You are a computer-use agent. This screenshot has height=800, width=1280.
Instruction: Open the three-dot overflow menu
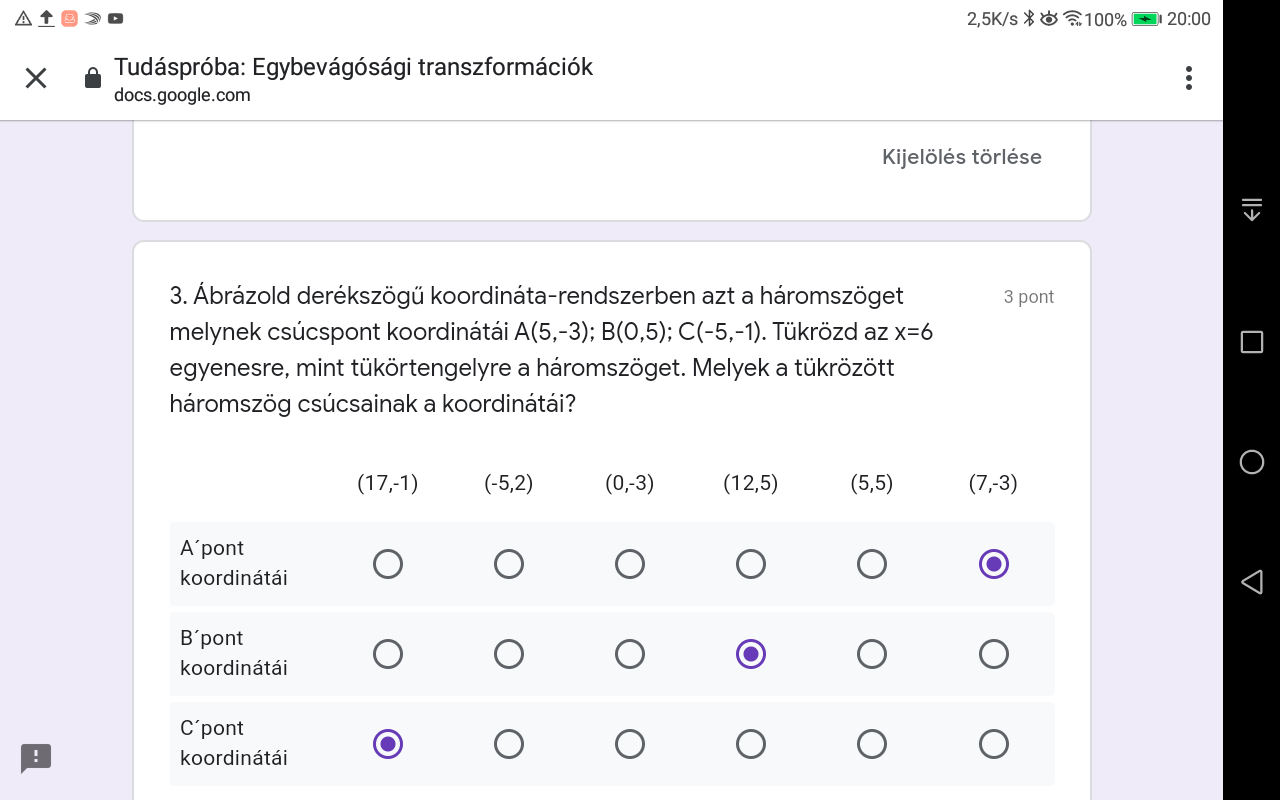click(x=1188, y=78)
